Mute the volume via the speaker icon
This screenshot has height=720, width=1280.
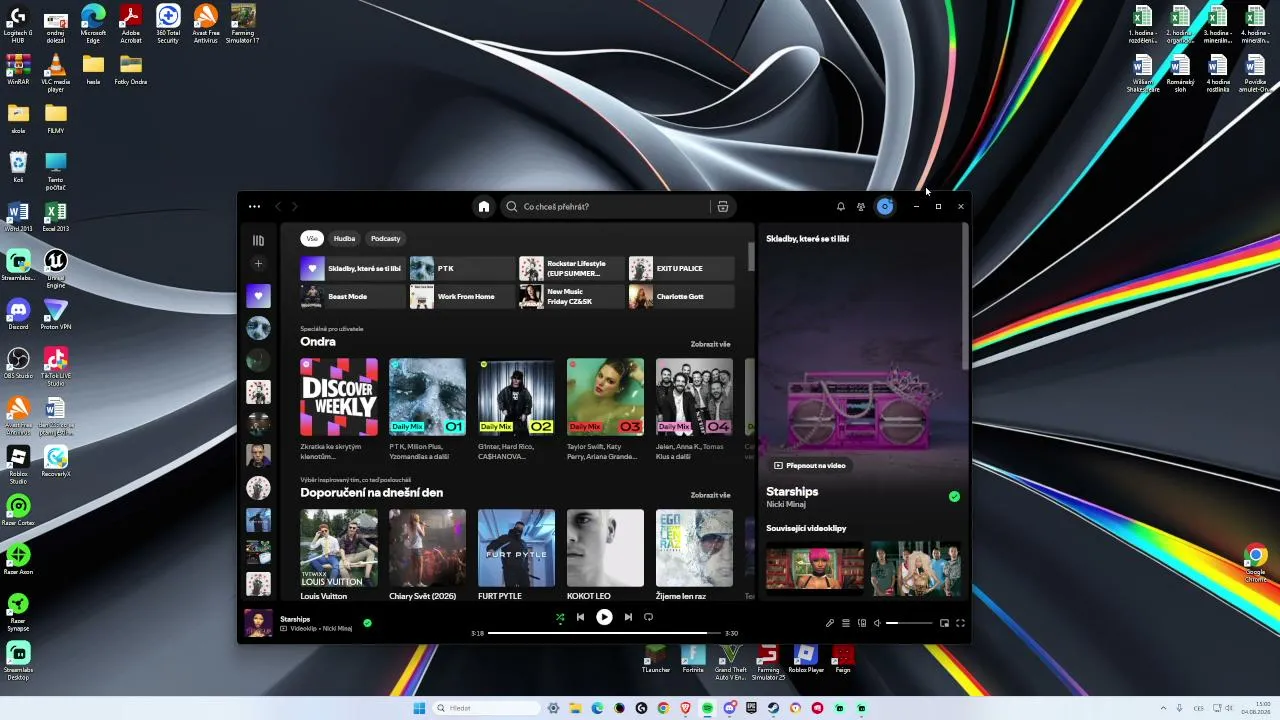pos(877,623)
